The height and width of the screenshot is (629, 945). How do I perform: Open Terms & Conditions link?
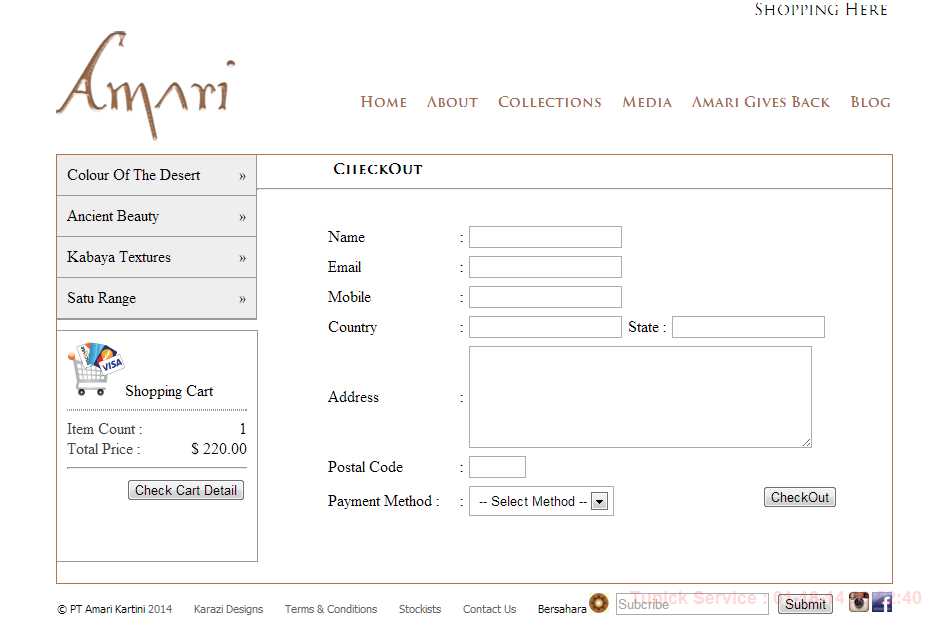(x=331, y=609)
